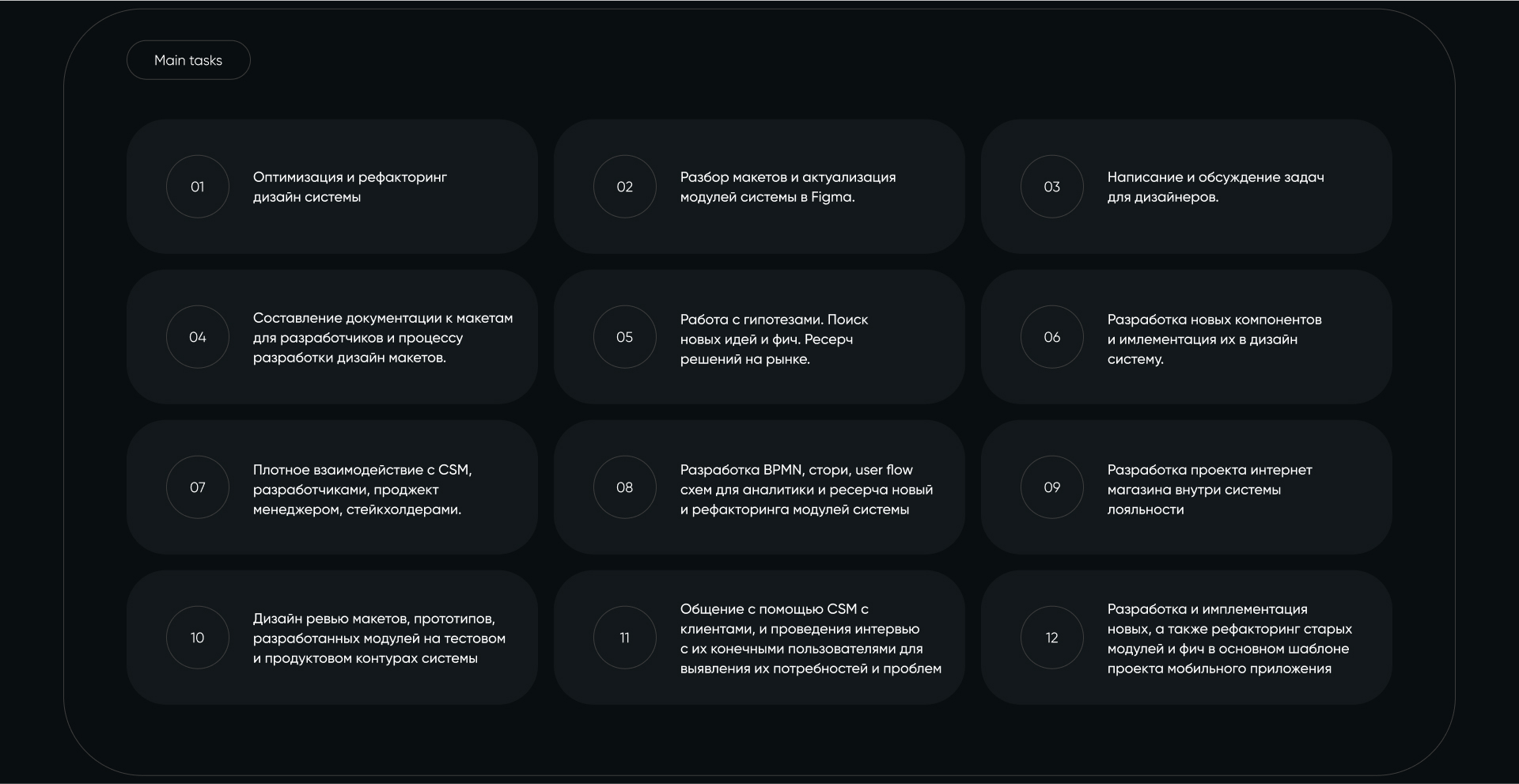Click the 'Разработка BPMN, стори, user flow' text
This screenshot has height=784, width=1519.
click(x=806, y=489)
